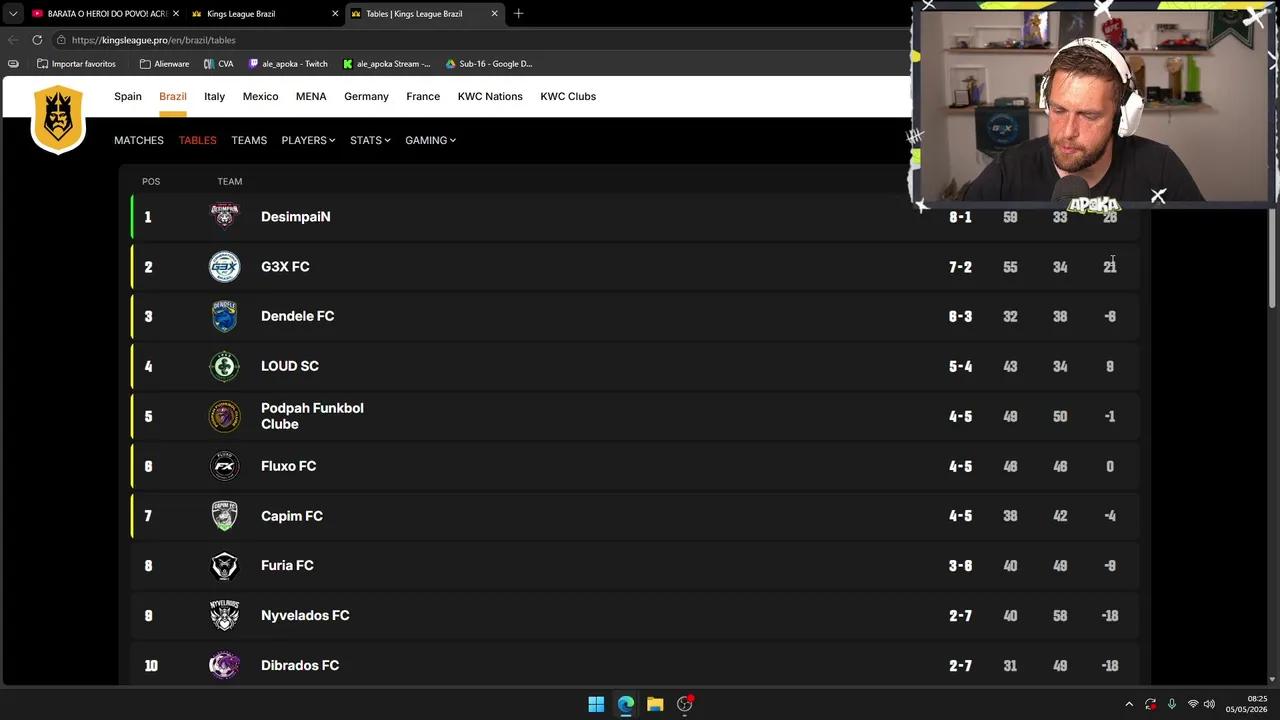Viewport: 1280px width, 720px height.
Task: Click the Kings League crown logo
Action: pyautogui.click(x=58, y=118)
